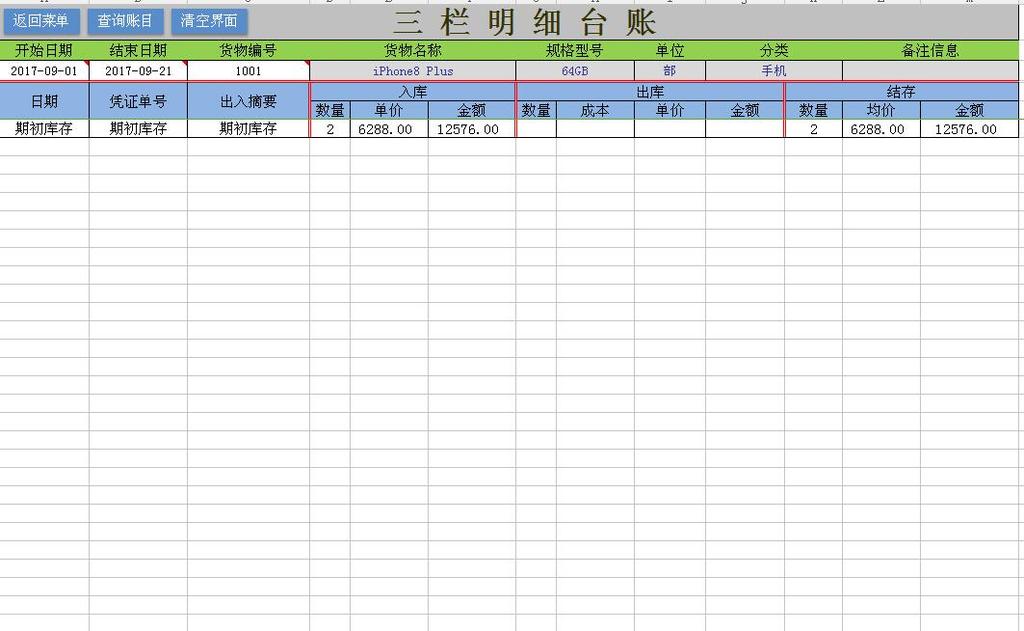
Task: Select the 结存金额 cell showing 12576.00
Action: pos(965,128)
